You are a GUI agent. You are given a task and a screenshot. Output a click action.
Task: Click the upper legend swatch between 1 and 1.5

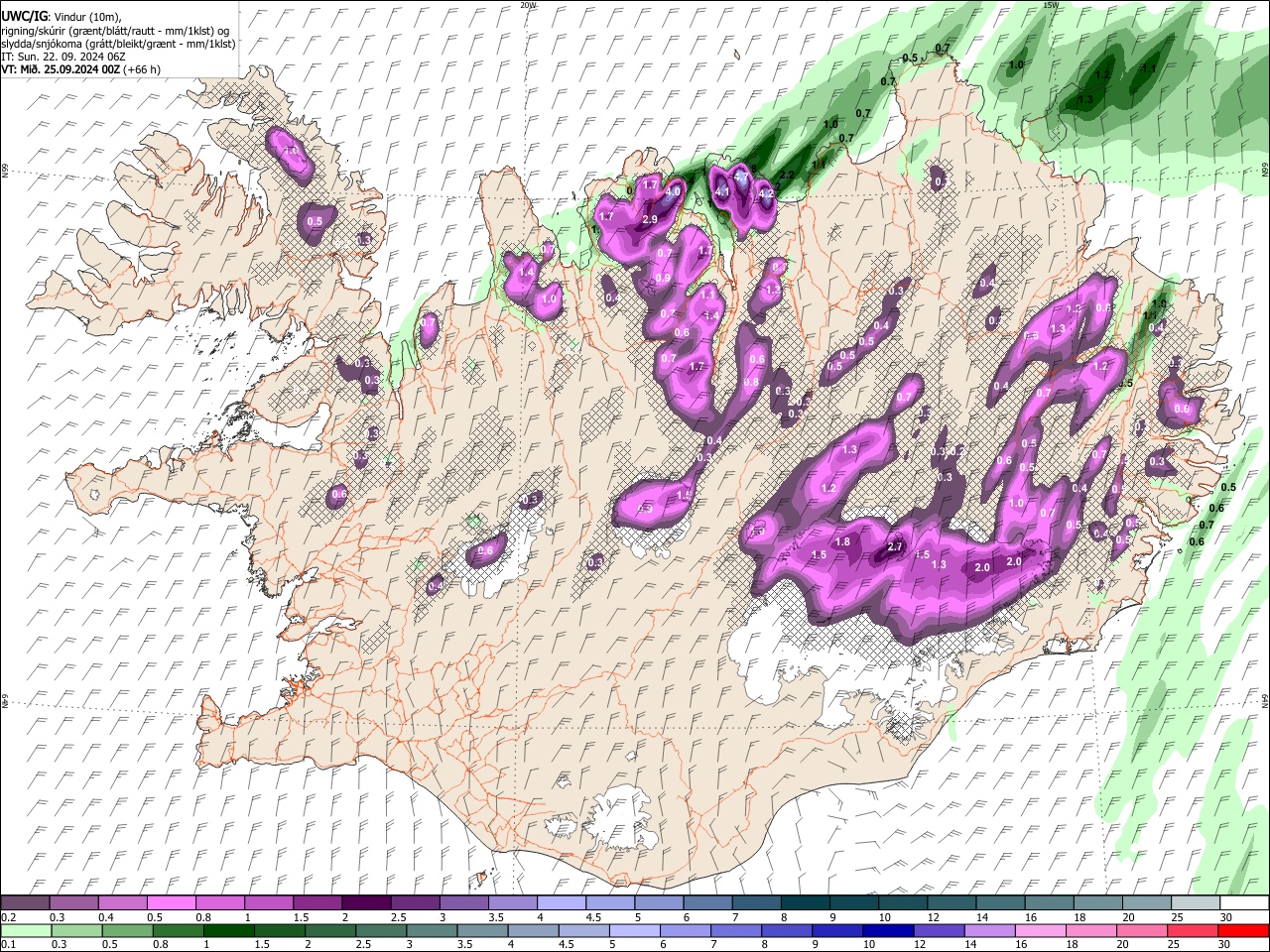point(269,903)
